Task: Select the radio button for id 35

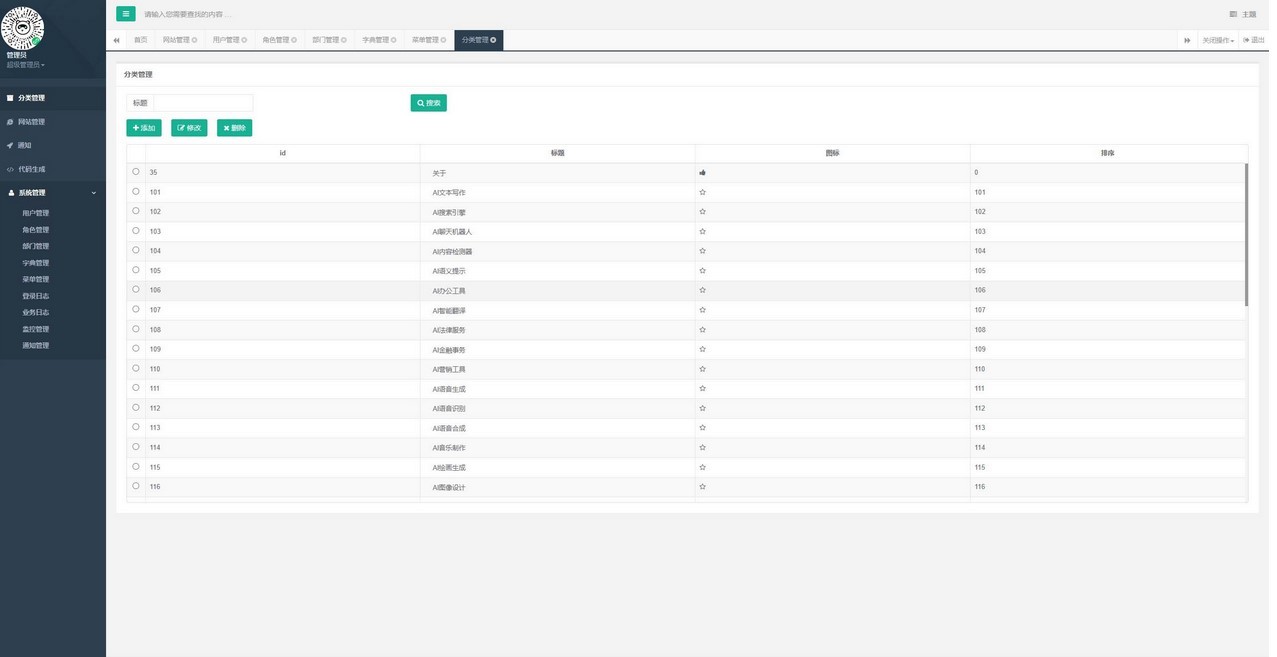Action: click(136, 172)
